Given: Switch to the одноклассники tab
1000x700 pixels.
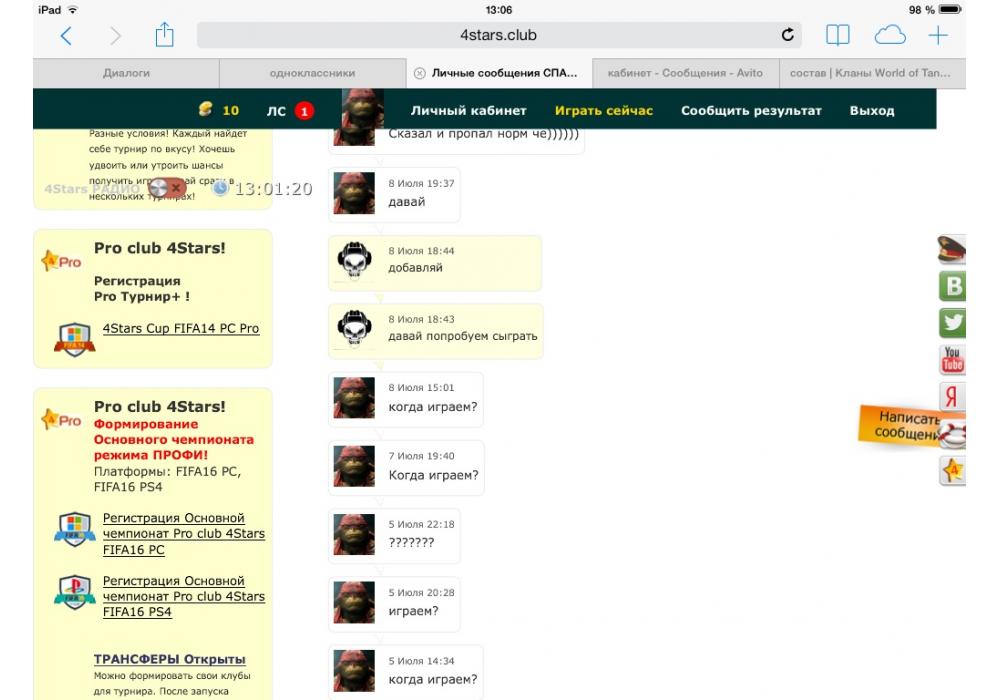Looking at the screenshot, I should pyautogui.click(x=312, y=73).
